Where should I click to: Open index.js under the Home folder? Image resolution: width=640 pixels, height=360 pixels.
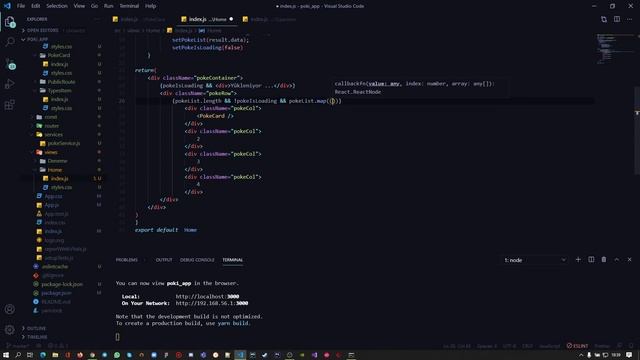(59, 178)
